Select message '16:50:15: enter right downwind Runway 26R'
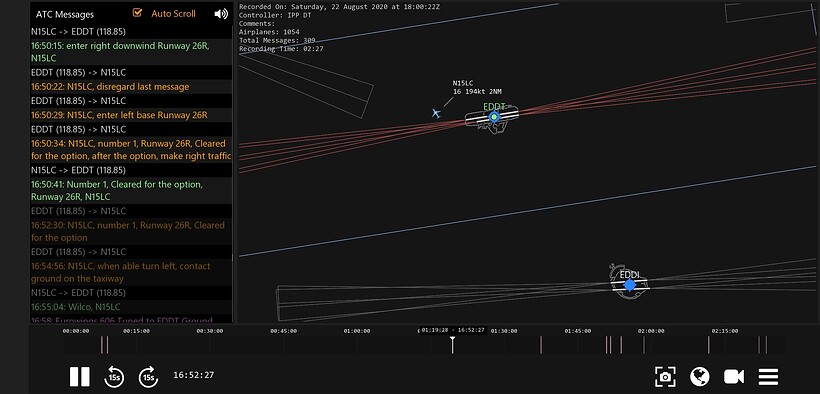Viewport: 820px width, 394px height. (x=131, y=52)
